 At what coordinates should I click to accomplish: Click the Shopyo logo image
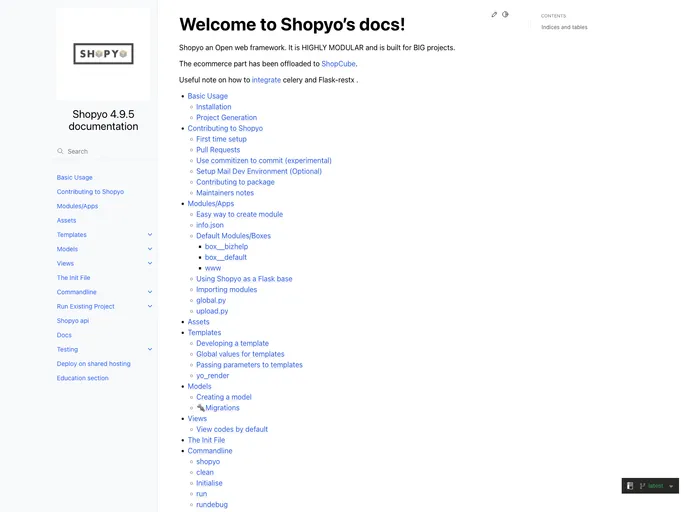pos(103,54)
